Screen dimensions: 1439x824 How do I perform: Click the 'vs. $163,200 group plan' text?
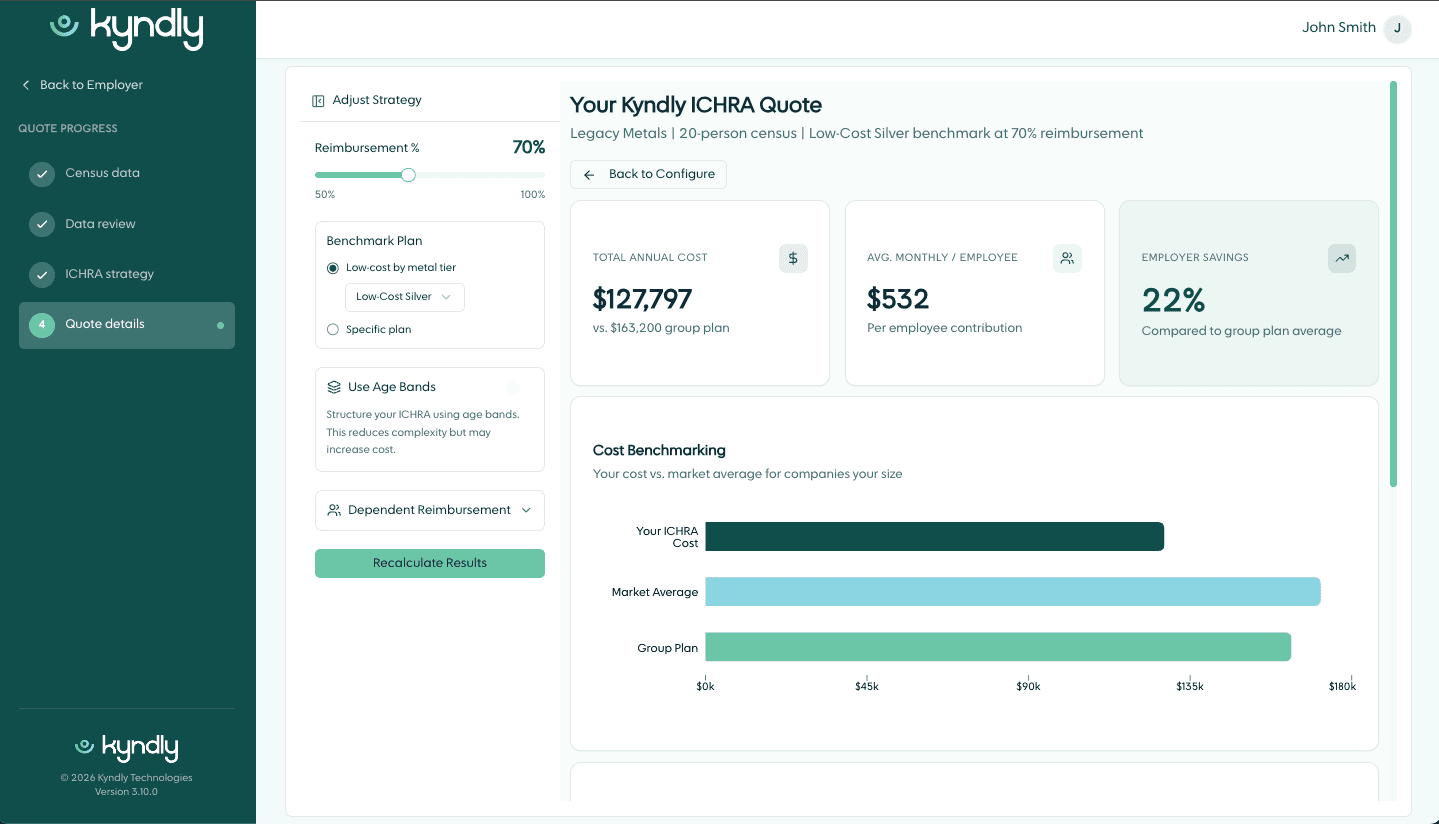661,328
